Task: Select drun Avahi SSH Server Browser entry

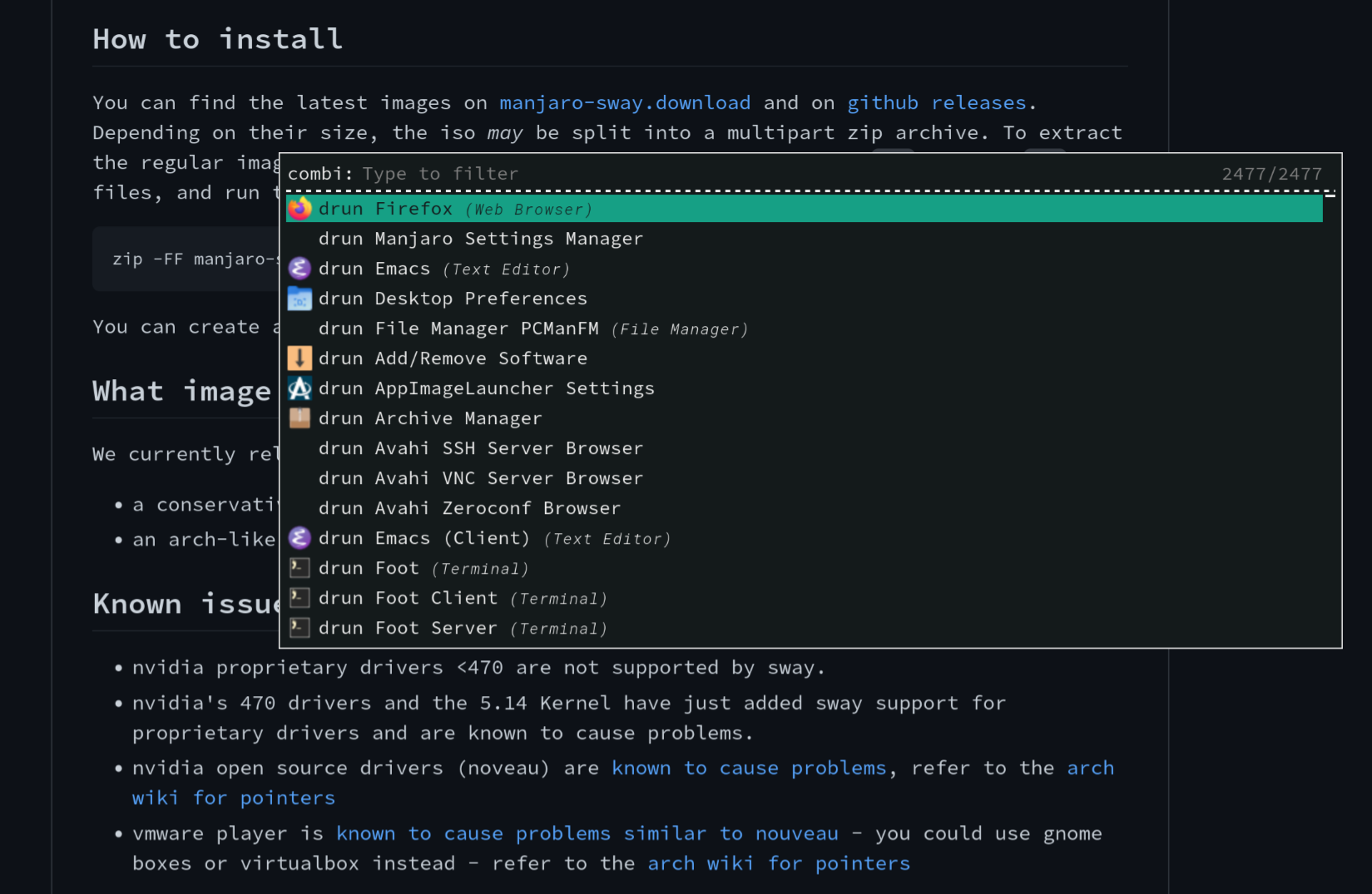Action: 480,447
